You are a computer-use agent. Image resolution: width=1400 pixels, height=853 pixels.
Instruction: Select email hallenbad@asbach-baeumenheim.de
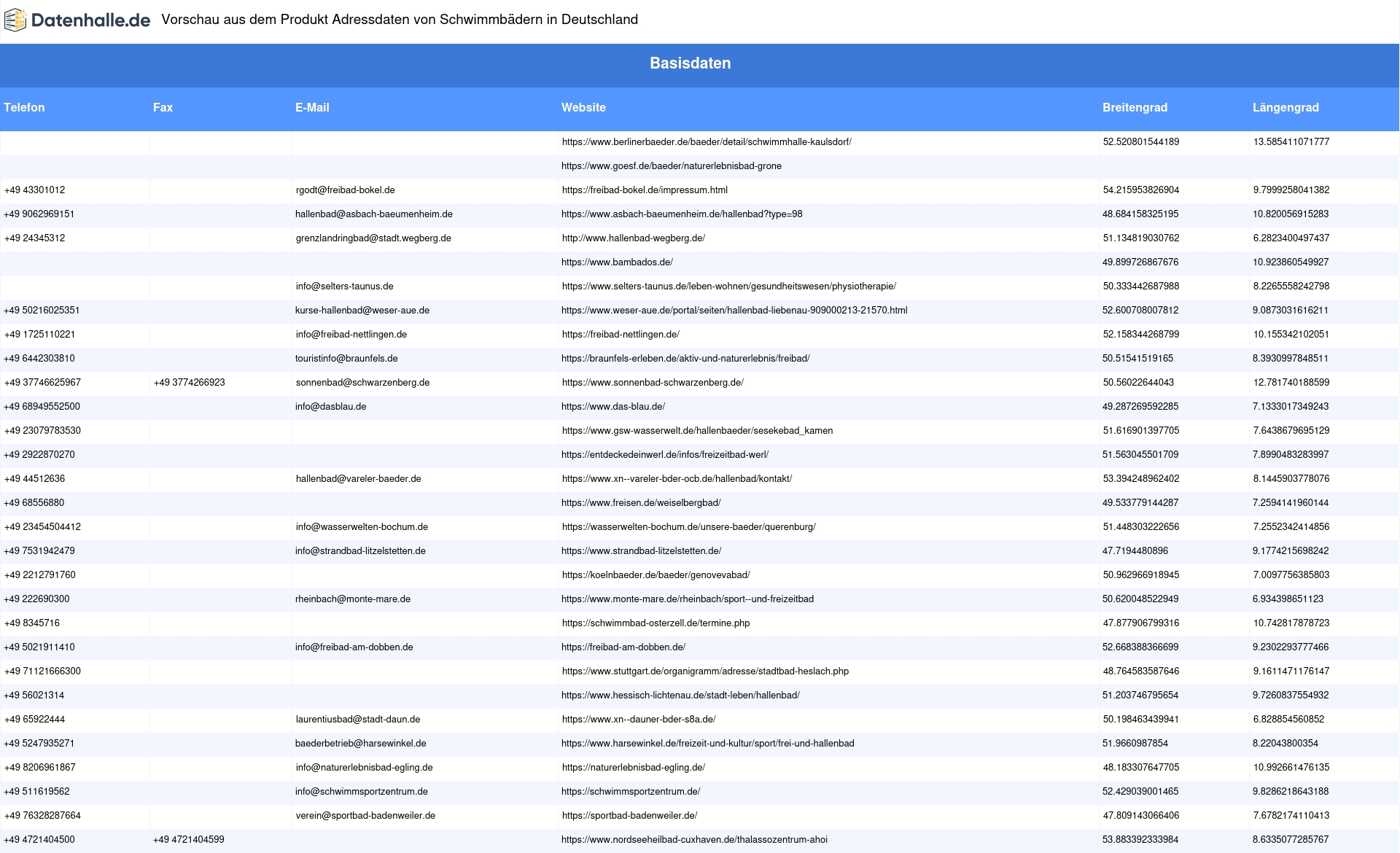pos(374,214)
